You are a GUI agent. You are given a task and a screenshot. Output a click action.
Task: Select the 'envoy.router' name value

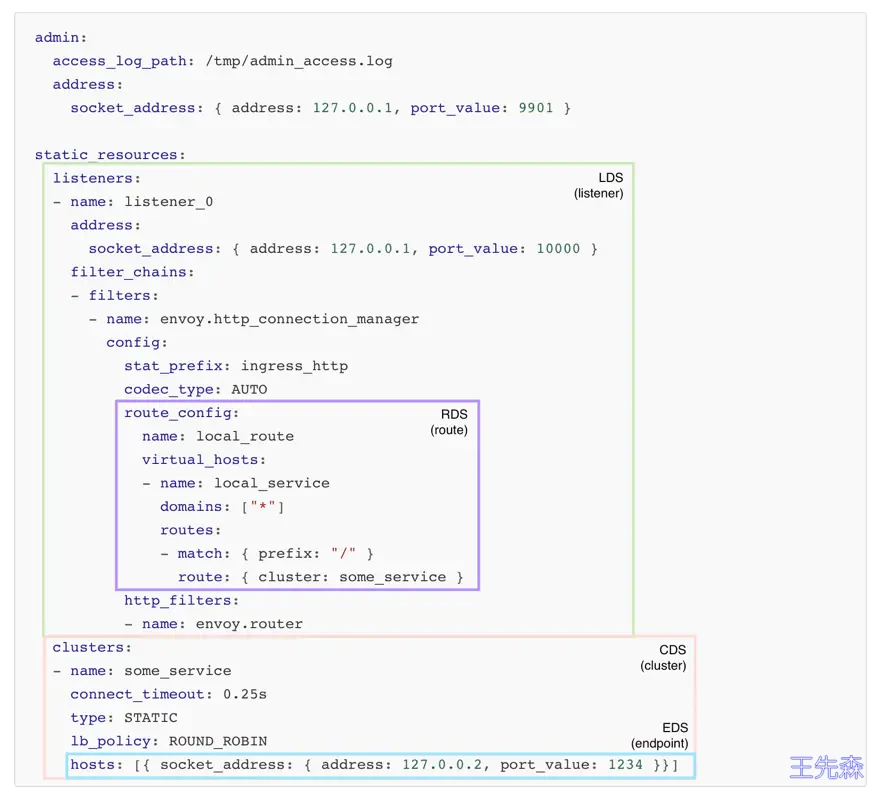pos(249,624)
